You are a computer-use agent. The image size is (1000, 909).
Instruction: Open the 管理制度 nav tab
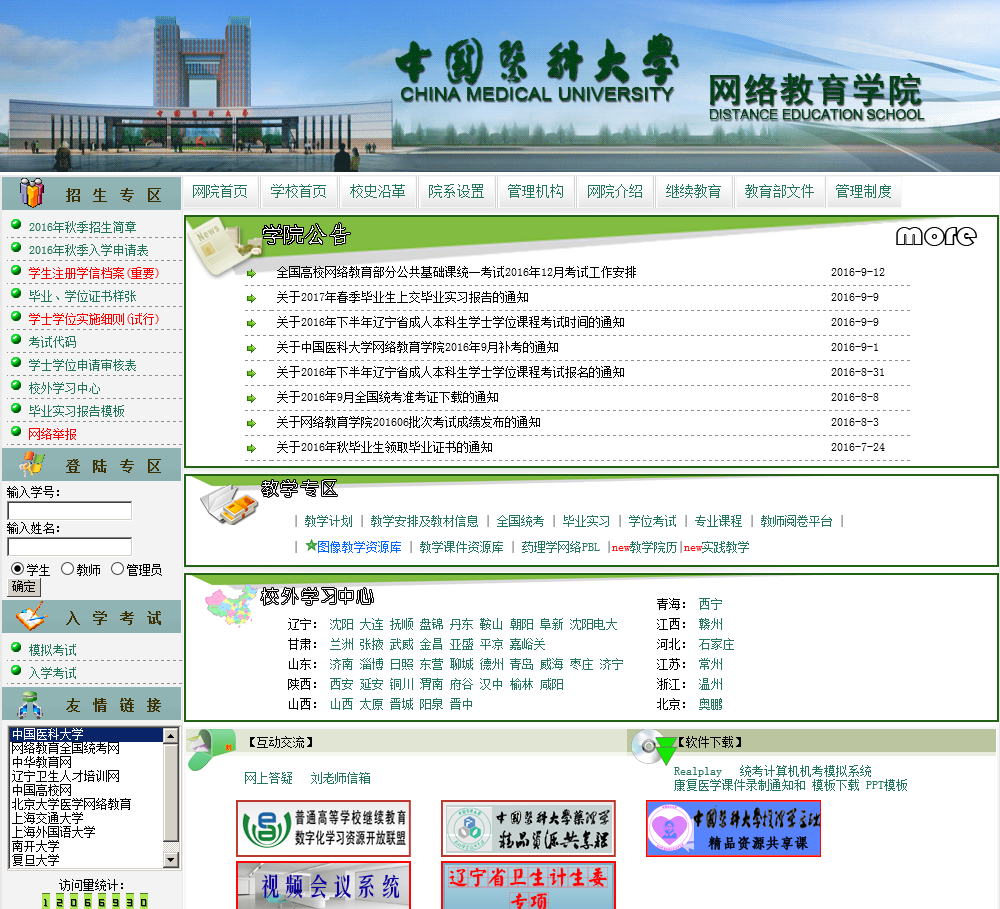pos(863,191)
